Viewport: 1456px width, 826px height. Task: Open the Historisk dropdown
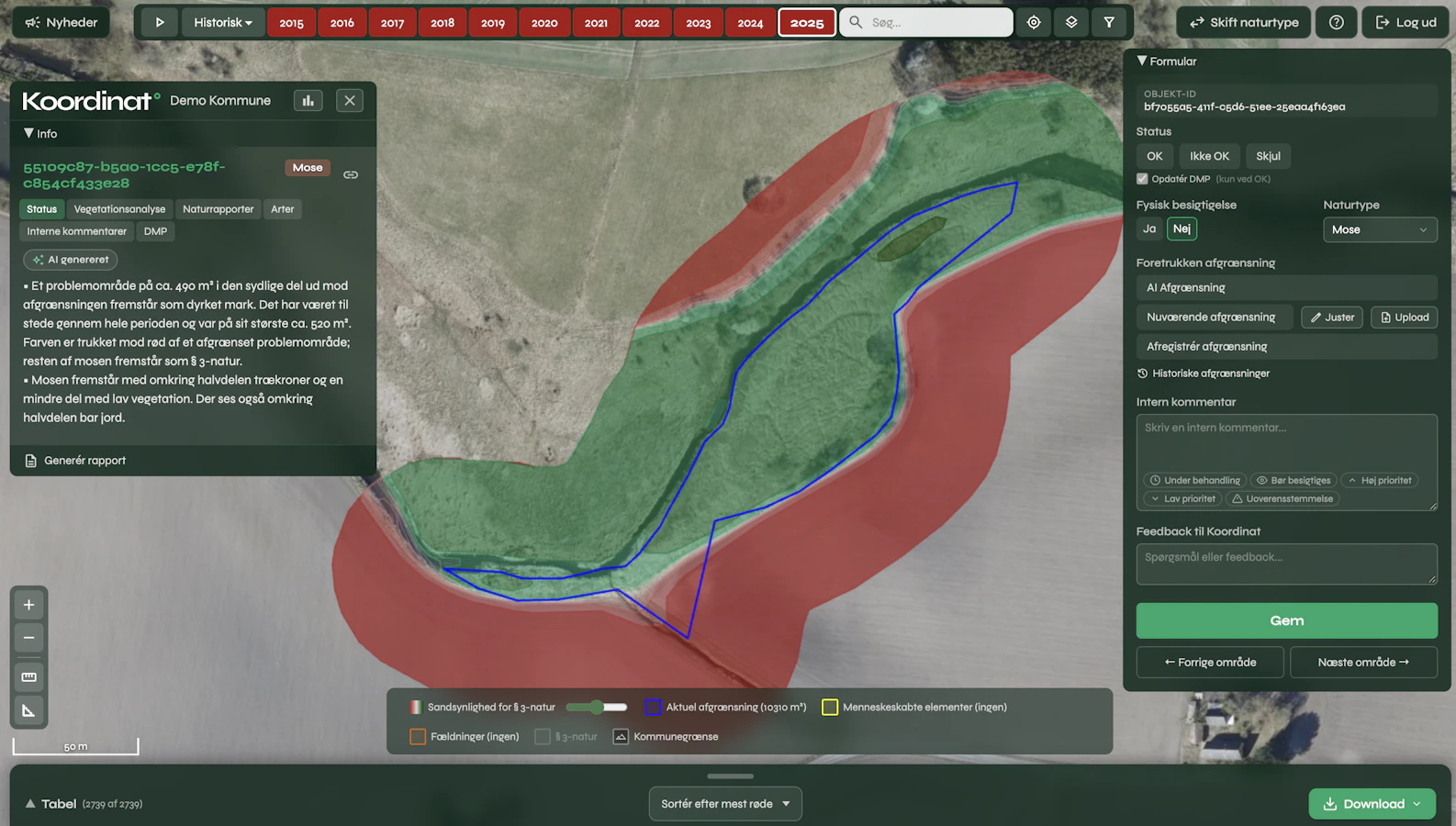(x=223, y=22)
